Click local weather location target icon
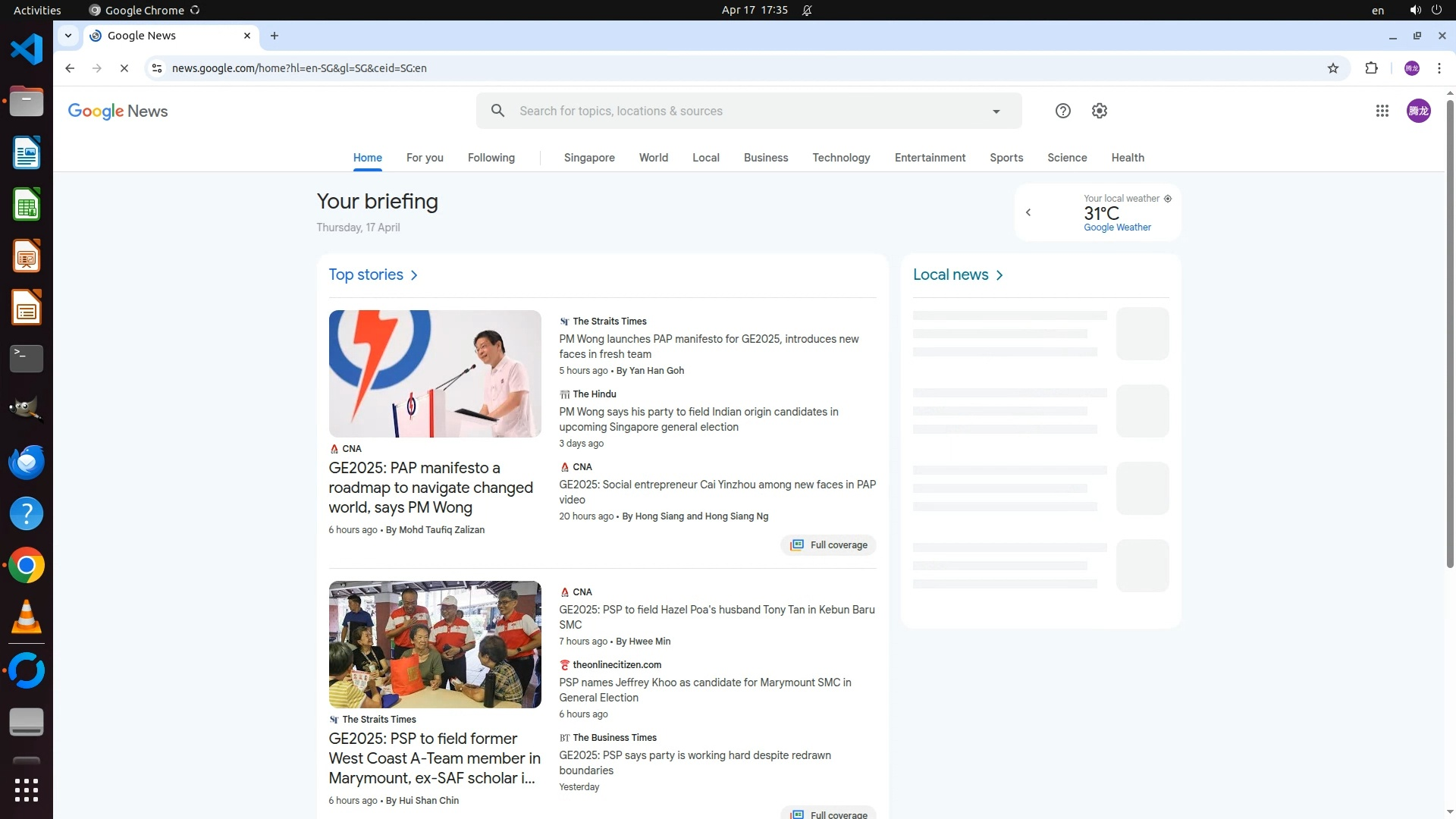This screenshot has height=819, width=1456. point(1168,199)
